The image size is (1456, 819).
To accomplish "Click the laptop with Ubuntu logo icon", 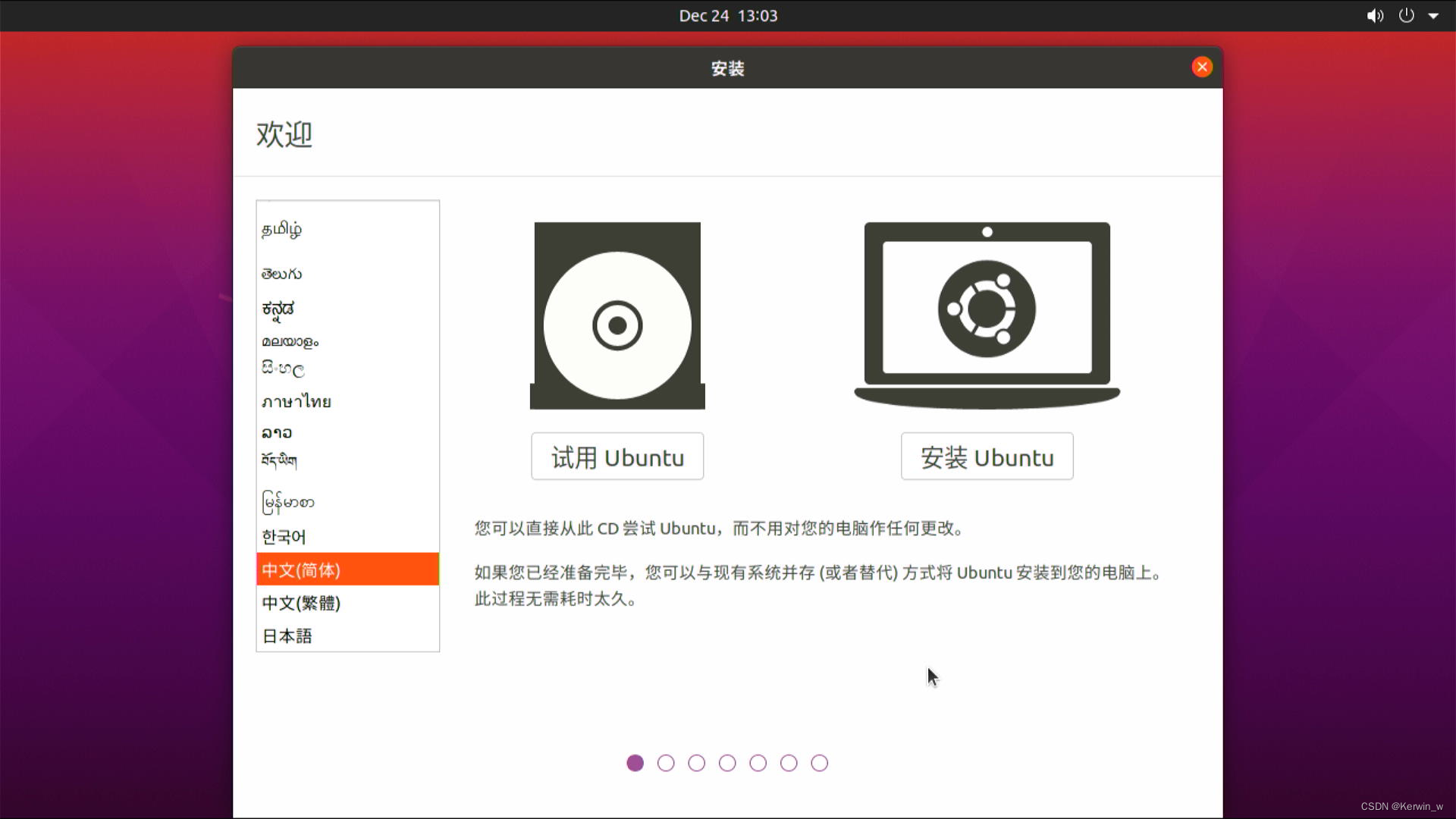I will 987,315.
